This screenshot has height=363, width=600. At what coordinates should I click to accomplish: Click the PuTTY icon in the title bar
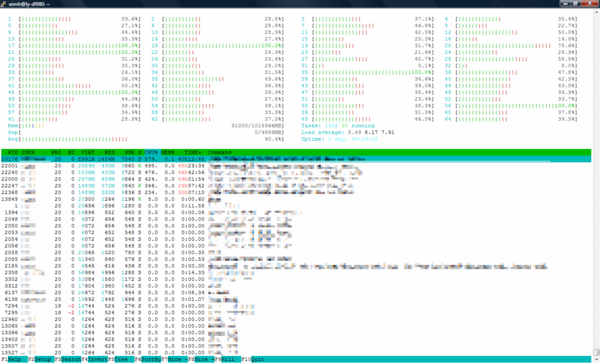click(3, 4)
